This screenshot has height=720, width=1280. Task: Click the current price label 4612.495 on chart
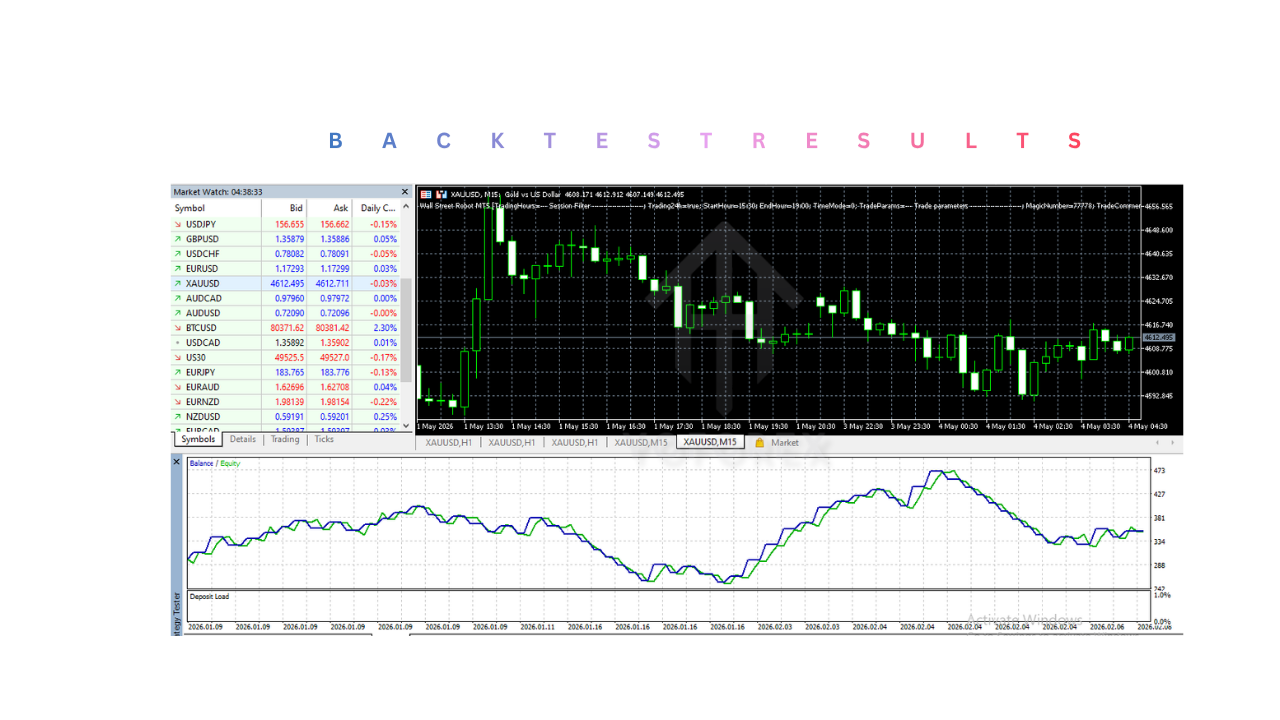pyautogui.click(x=1160, y=338)
